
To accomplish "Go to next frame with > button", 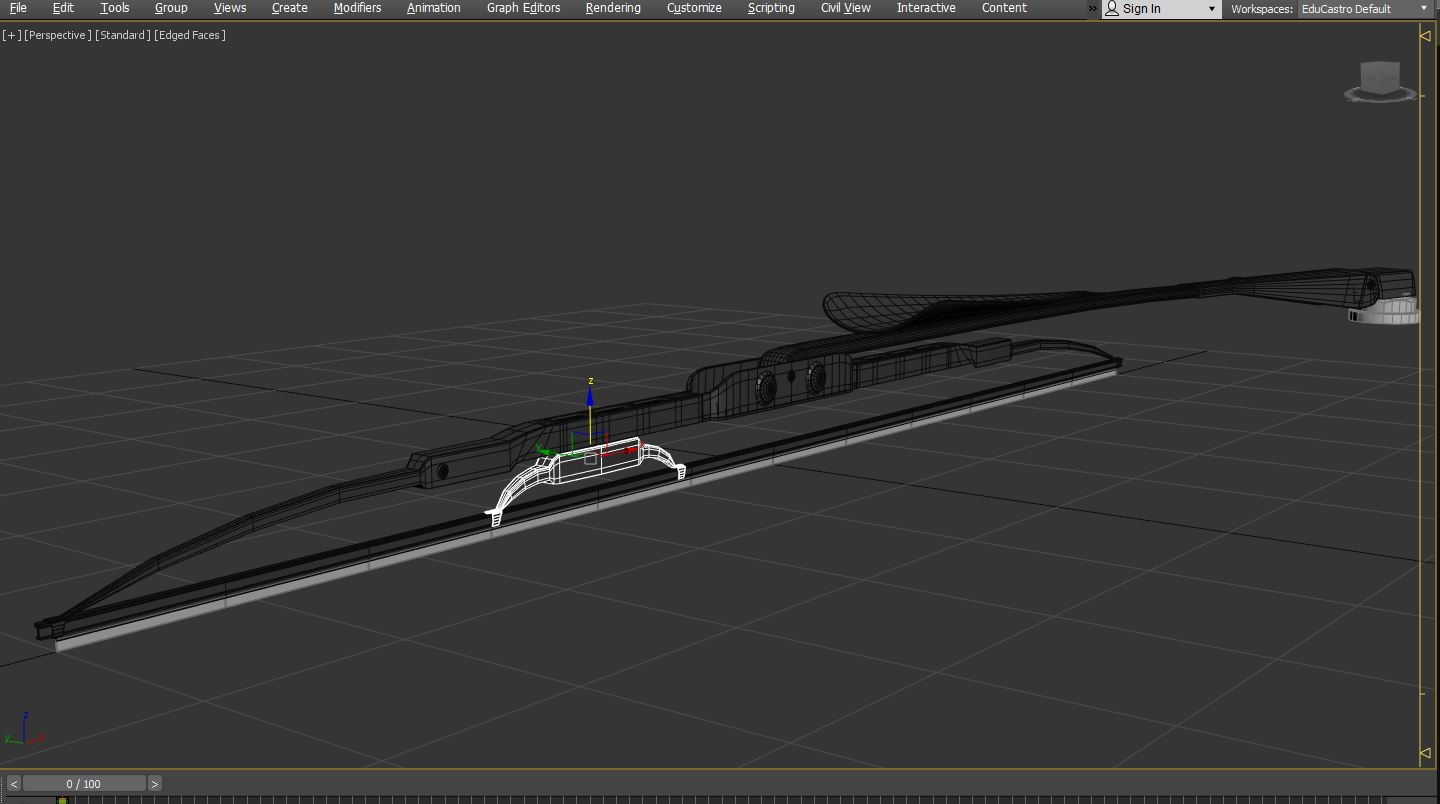I will coord(155,784).
